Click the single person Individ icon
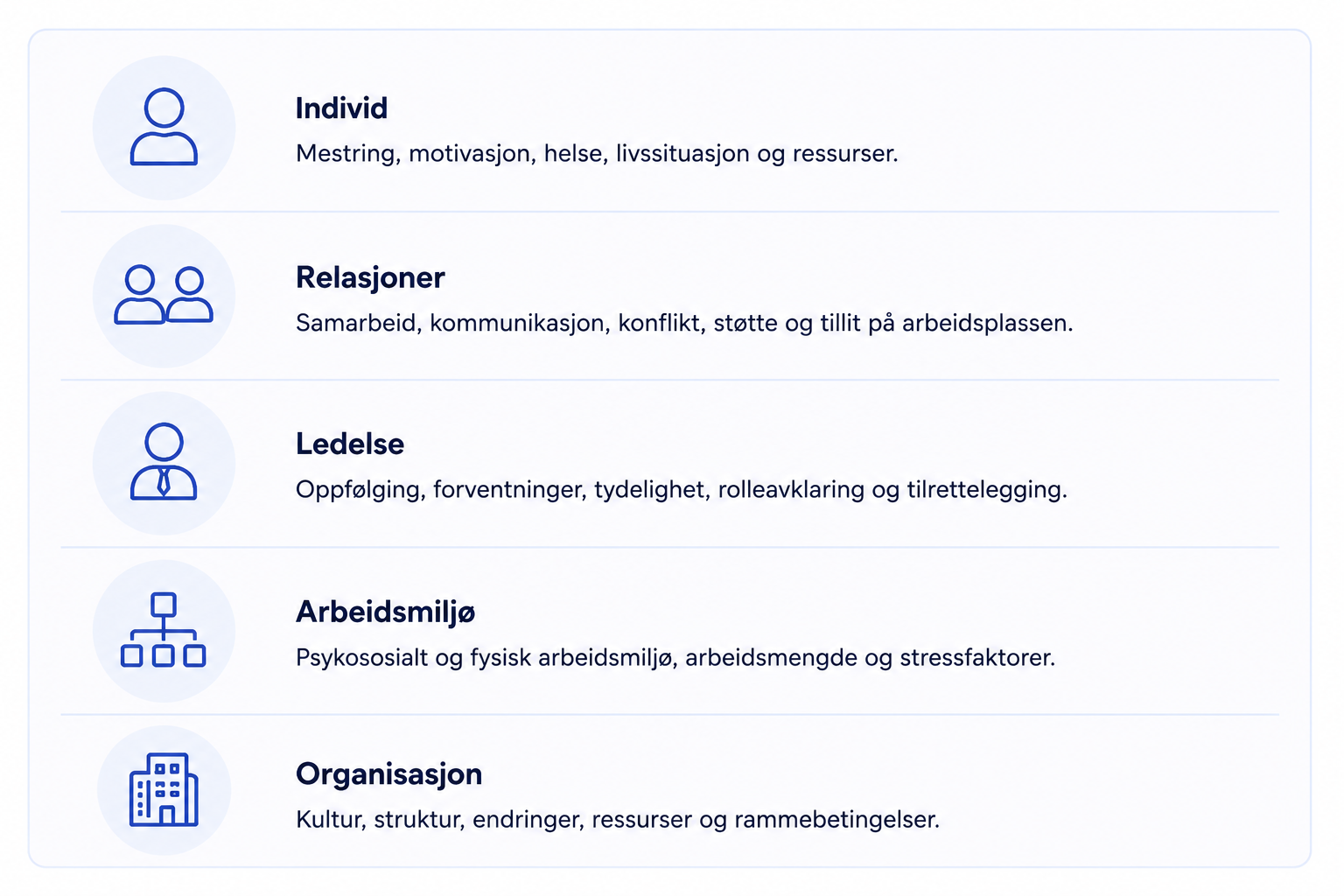This screenshot has width=1344, height=896. click(x=164, y=127)
